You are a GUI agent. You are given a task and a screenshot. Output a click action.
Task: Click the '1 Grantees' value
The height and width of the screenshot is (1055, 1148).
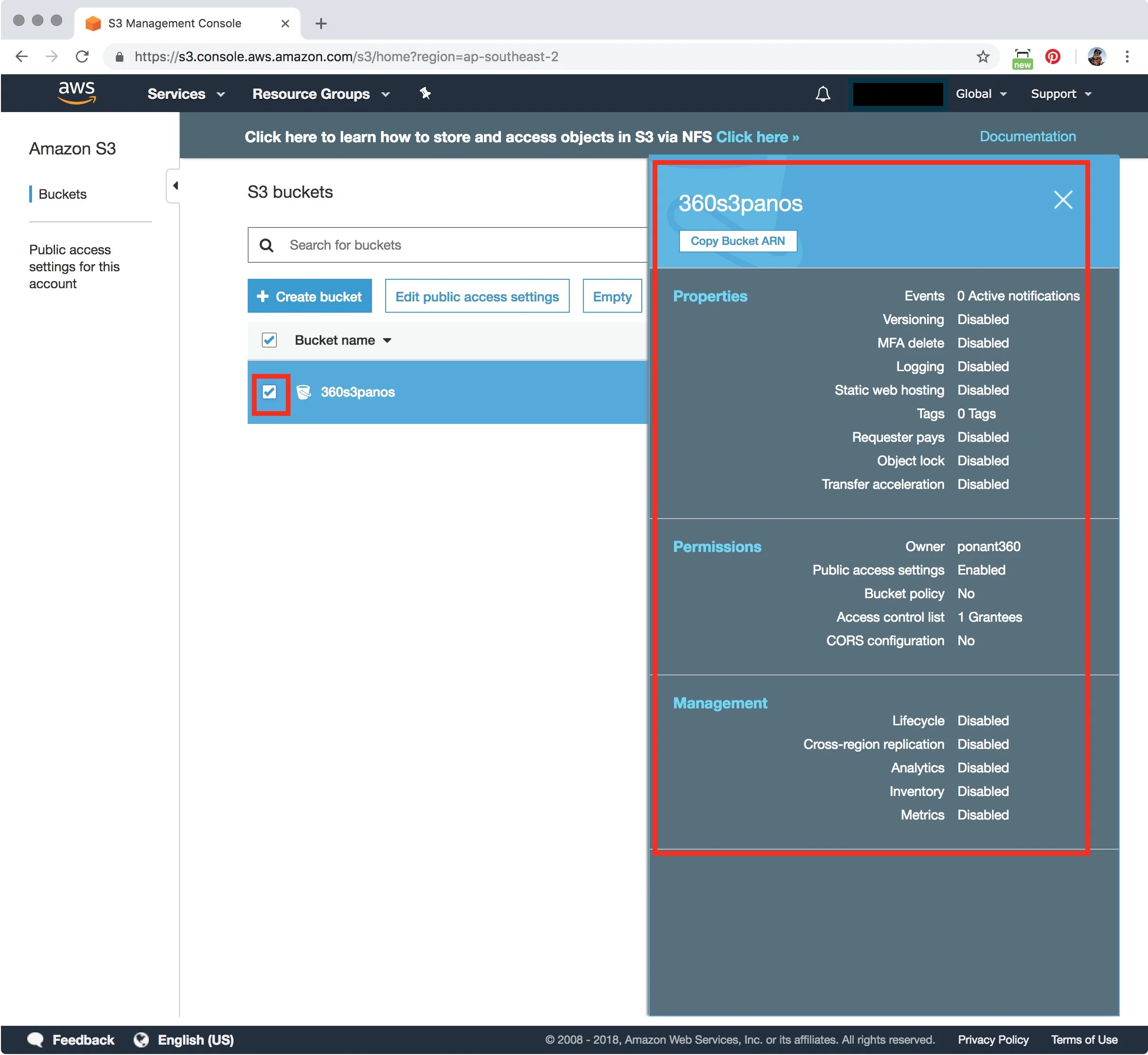click(x=989, y=617)
